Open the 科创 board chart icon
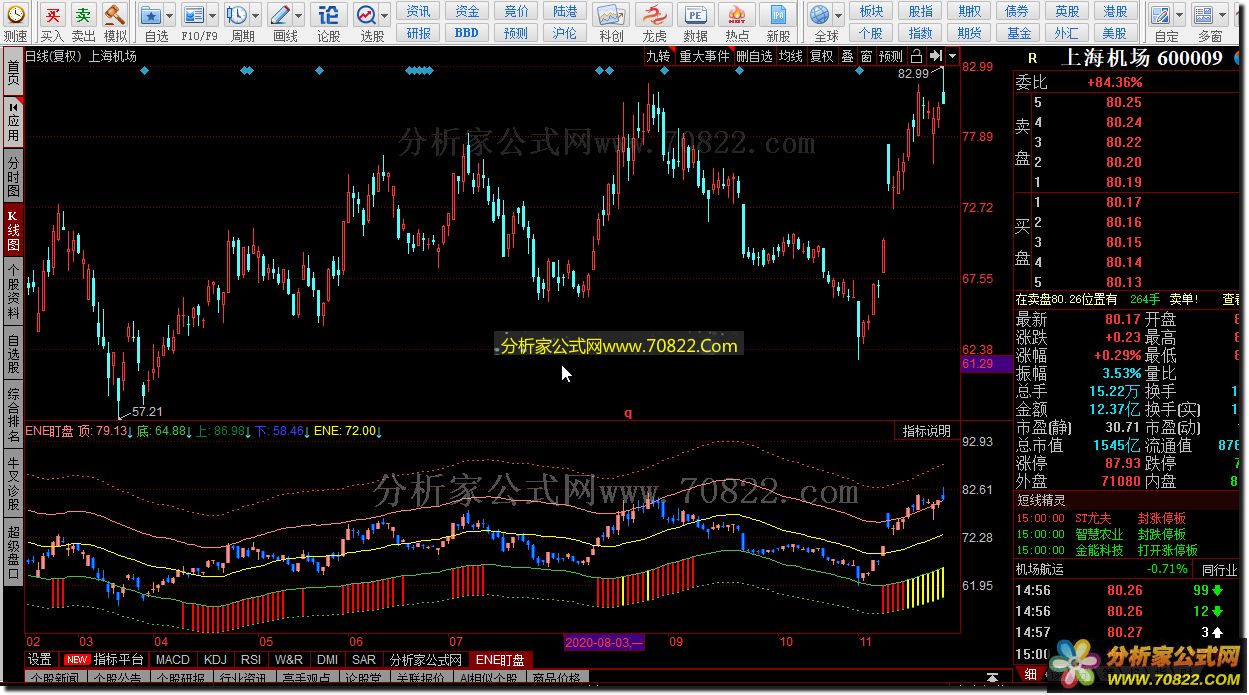The height and width of the screenshot is (695, 1249). (611, 15)
